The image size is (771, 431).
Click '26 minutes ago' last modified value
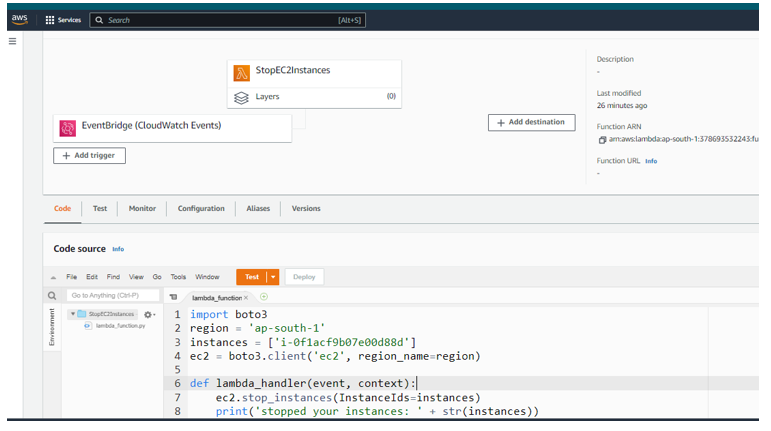[622, 106]
